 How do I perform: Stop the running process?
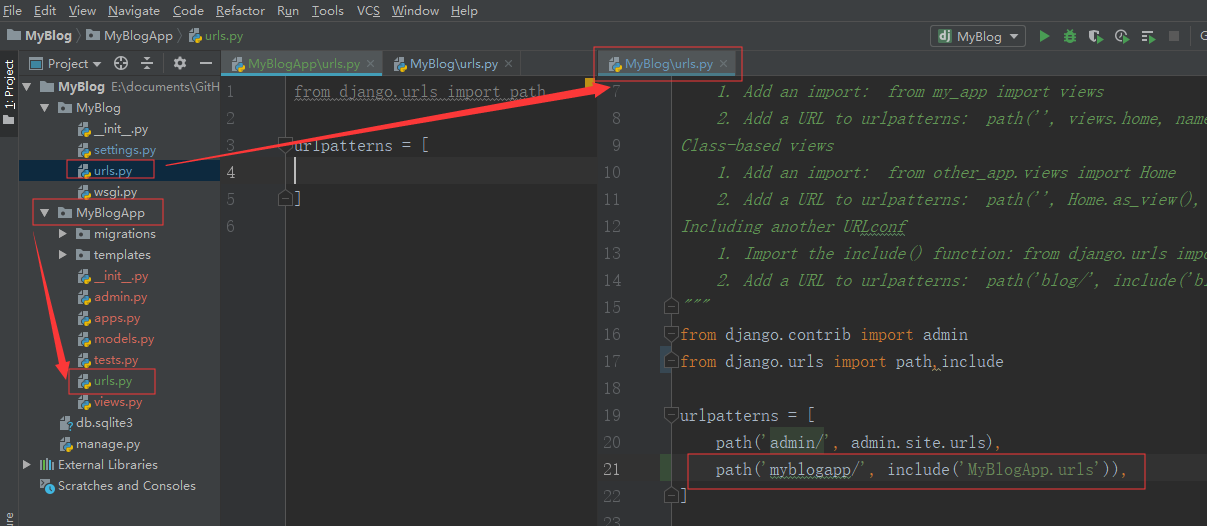pos(1174,36)
